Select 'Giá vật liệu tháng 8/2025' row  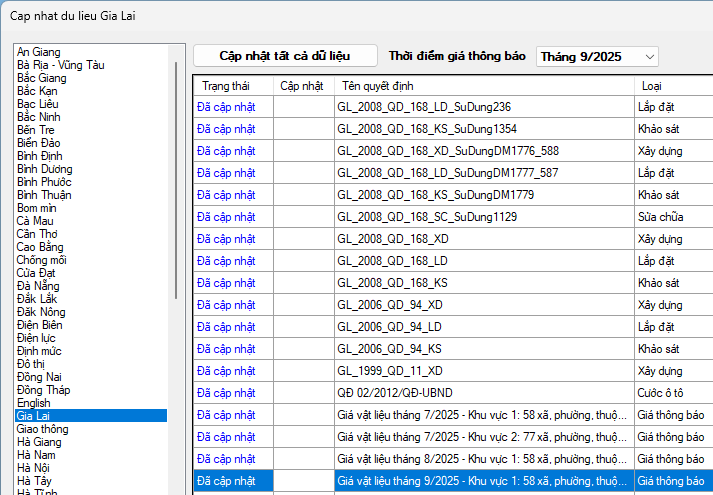click(x=483, y=459)
